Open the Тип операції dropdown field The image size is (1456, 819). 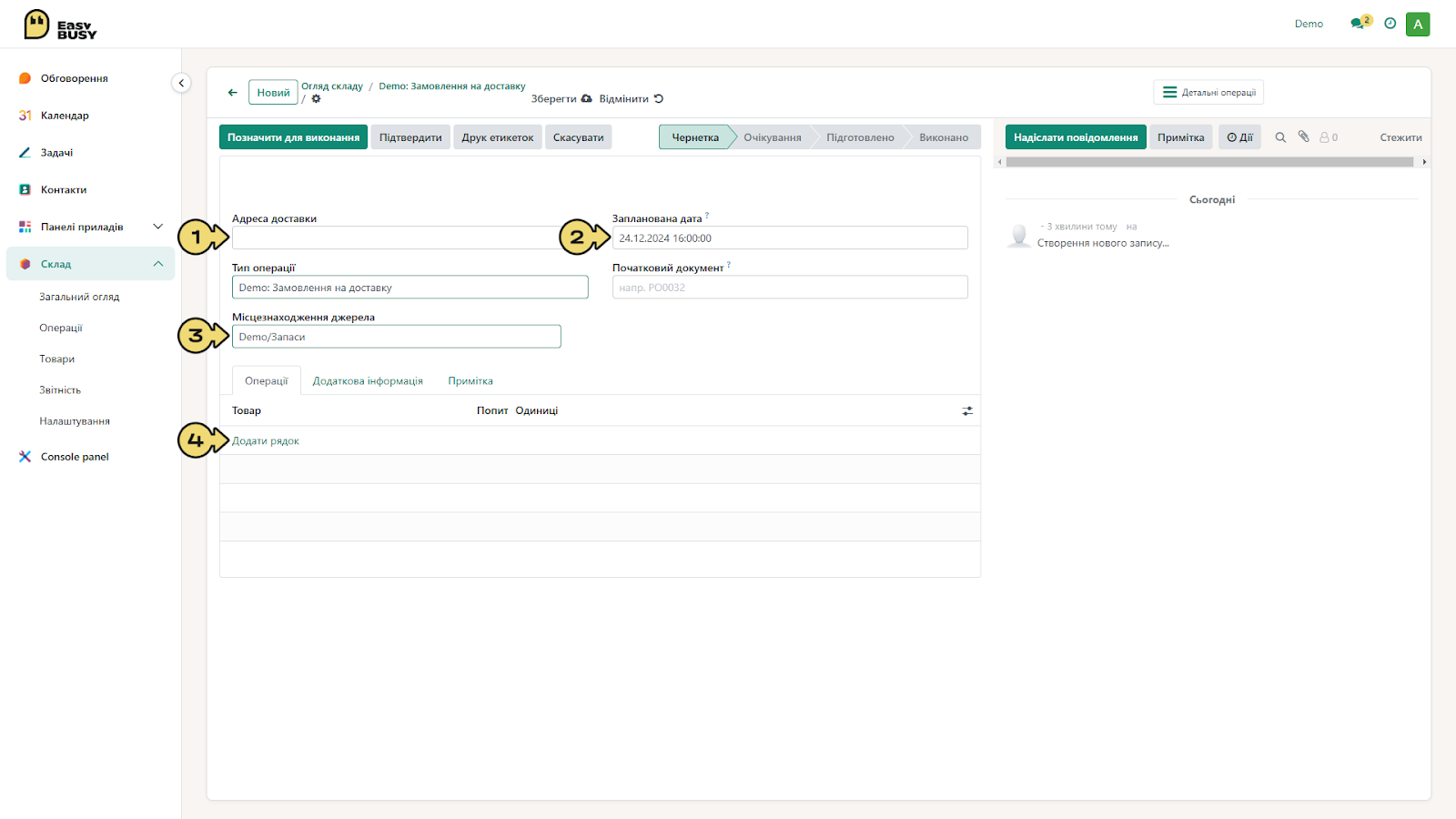tap(410, 288)
